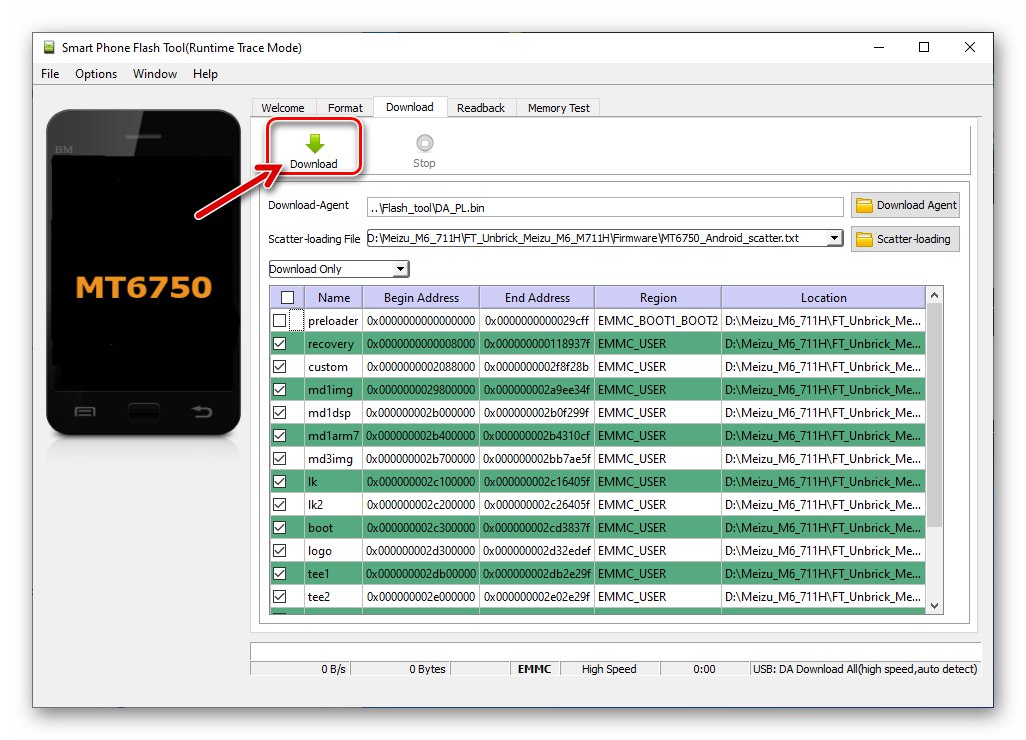Switch to the Readback tab
Screen dimensions: 1026x740
[481, 108]
